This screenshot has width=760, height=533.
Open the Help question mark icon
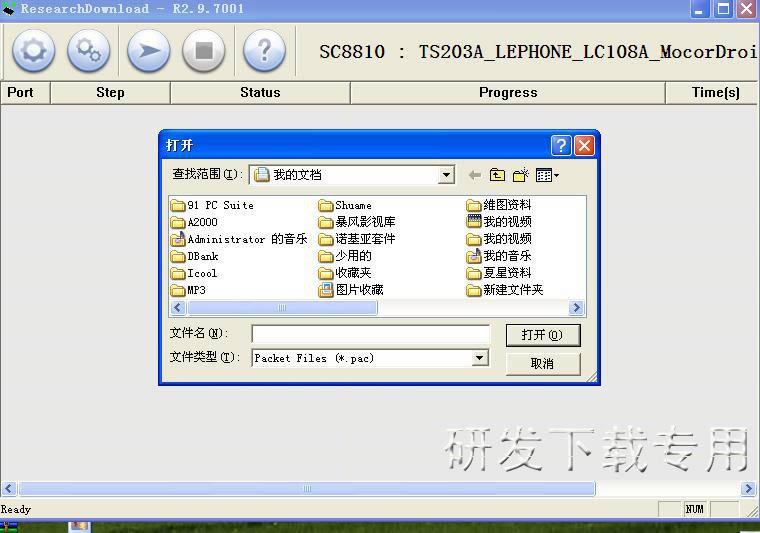click(x=264, y=50)
